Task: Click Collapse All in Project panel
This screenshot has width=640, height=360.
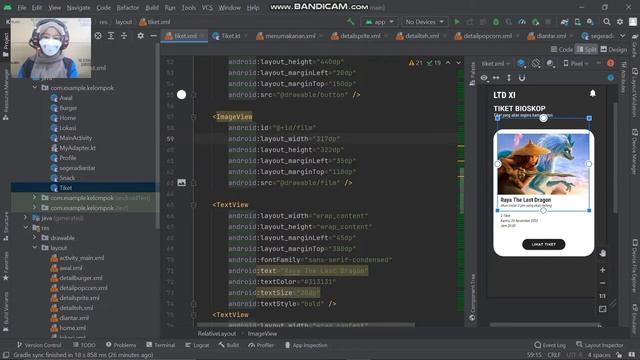Action: (124, 36)
